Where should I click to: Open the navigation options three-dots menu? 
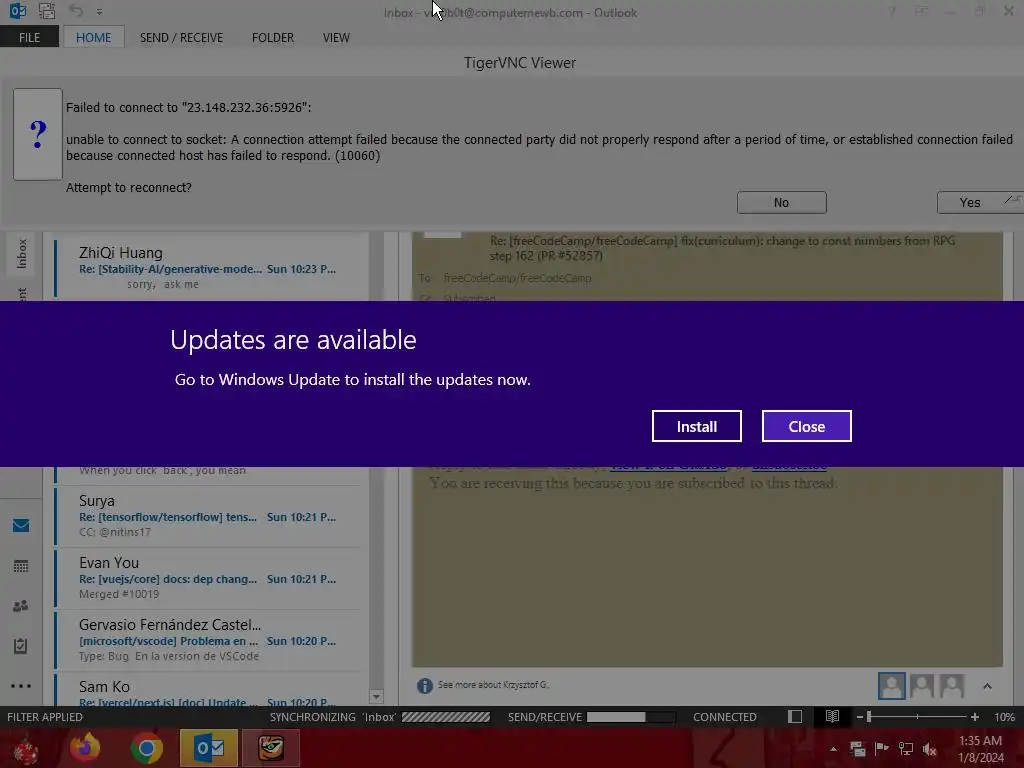(21, 686)
